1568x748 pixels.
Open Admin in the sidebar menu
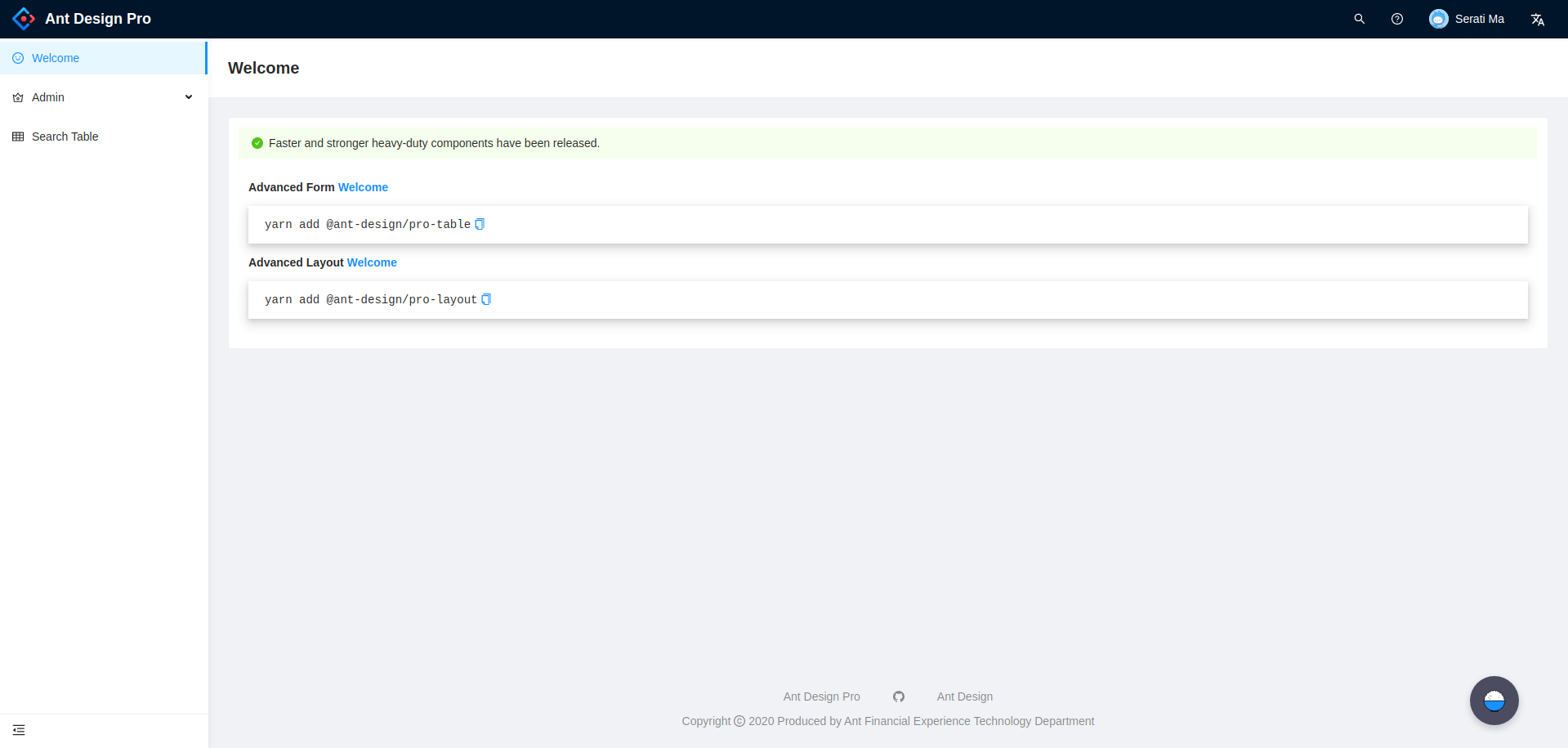tap(104, 97)
